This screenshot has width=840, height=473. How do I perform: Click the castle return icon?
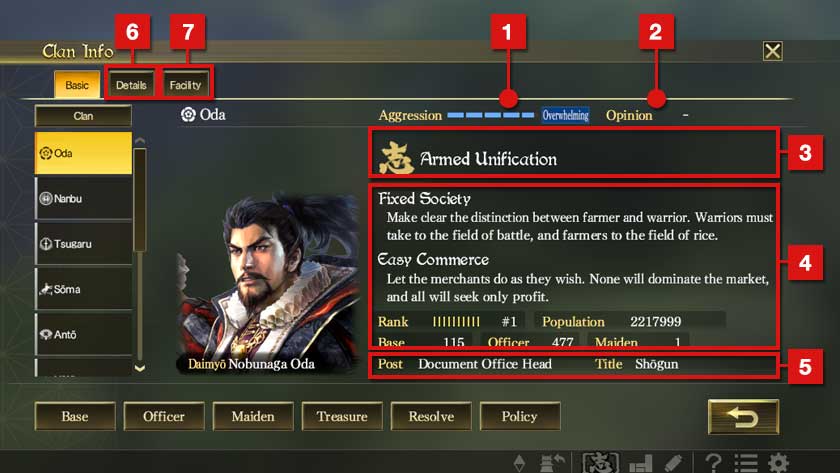point(551,463)
